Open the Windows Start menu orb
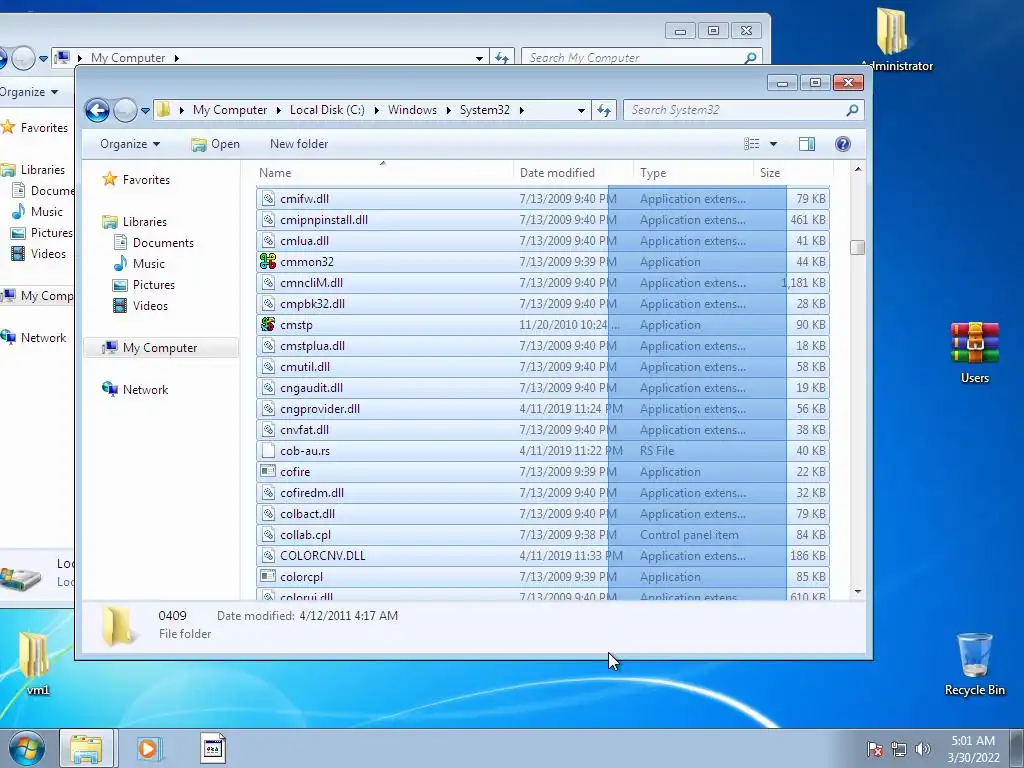 27,748
